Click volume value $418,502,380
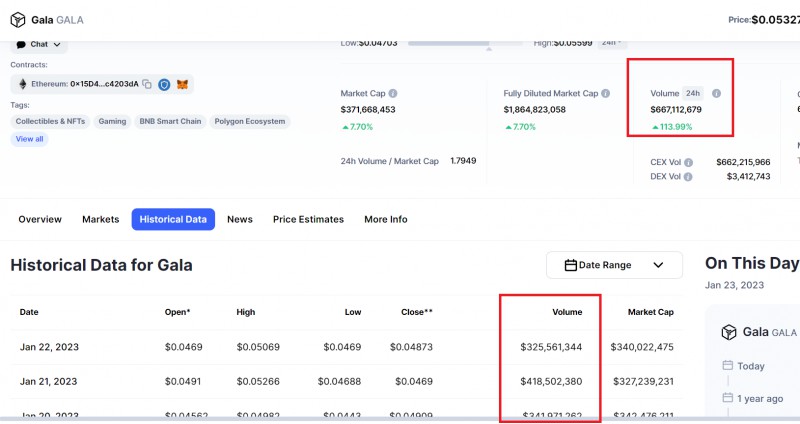Screen dimensions: 800x424 pos(551,382)
